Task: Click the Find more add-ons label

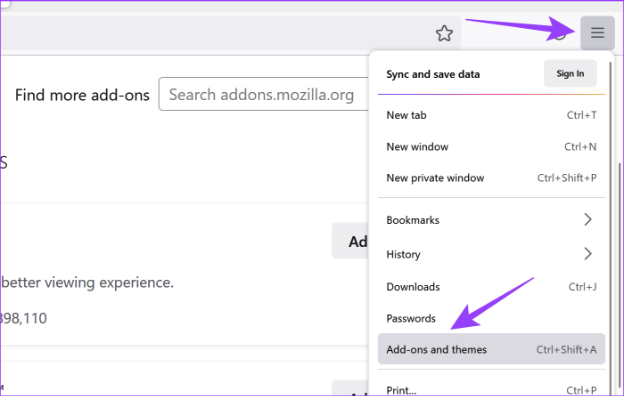Action: (82, 95)
